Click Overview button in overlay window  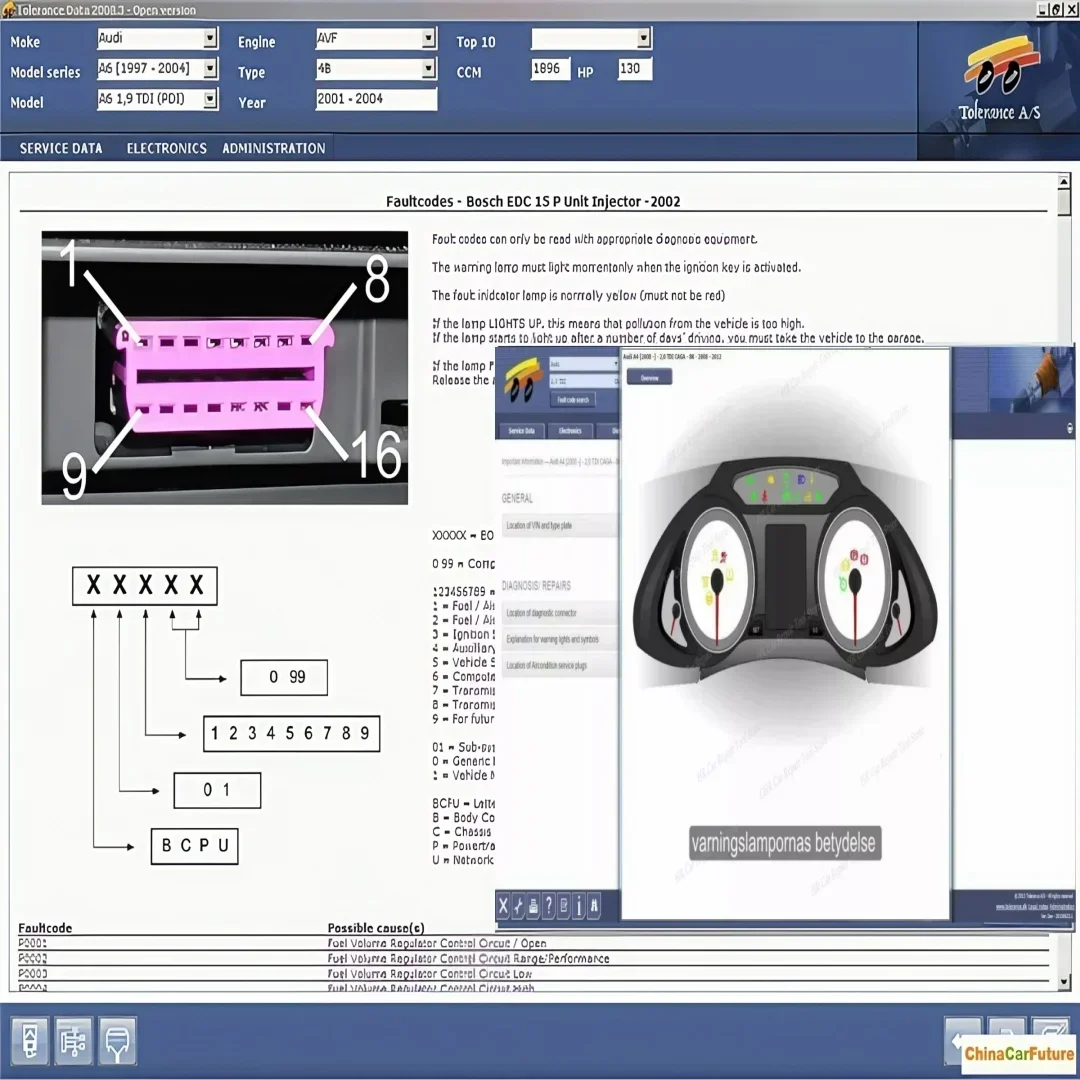(x=650, y=377)
